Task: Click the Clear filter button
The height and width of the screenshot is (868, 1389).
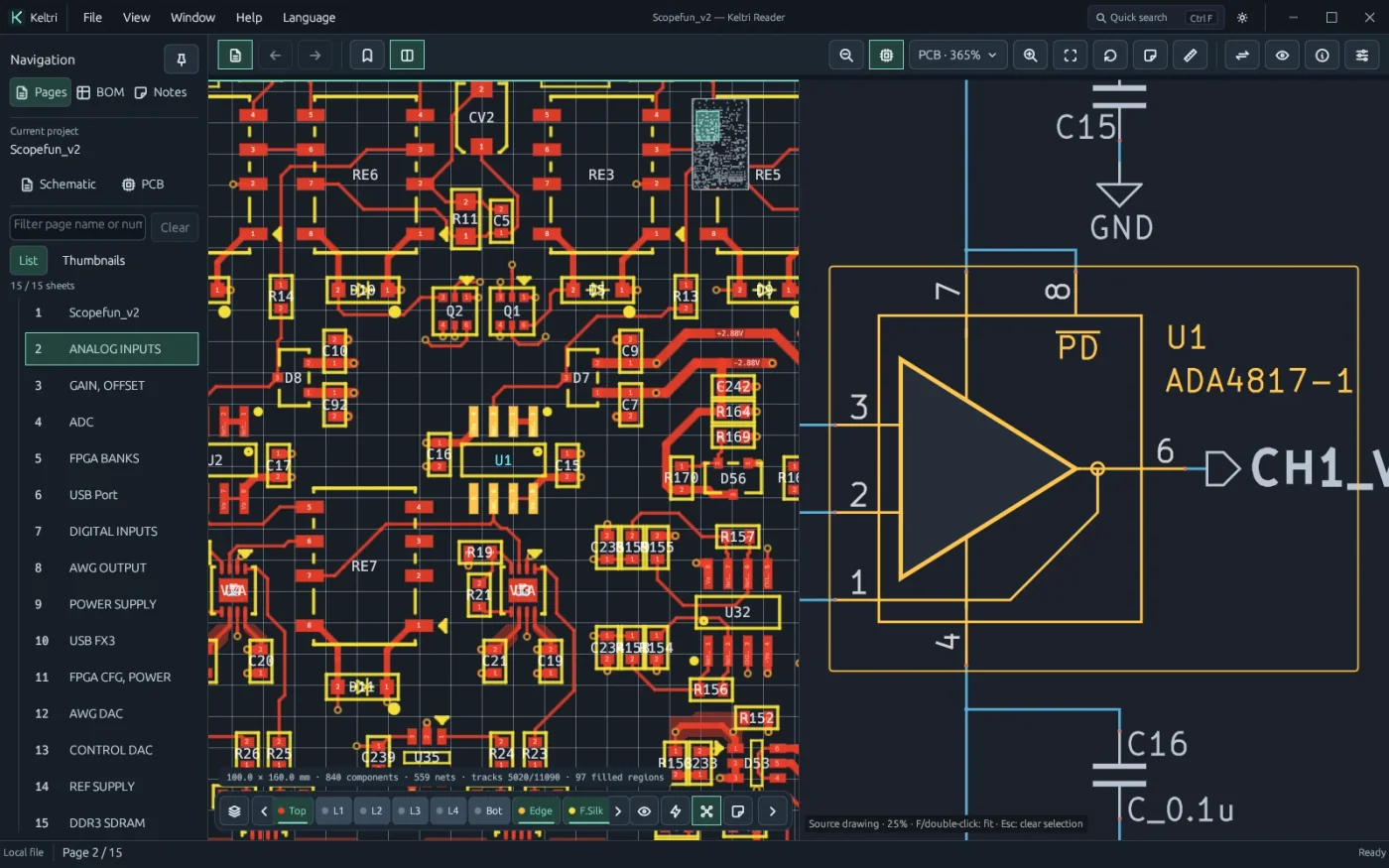Action: (175, 227)
